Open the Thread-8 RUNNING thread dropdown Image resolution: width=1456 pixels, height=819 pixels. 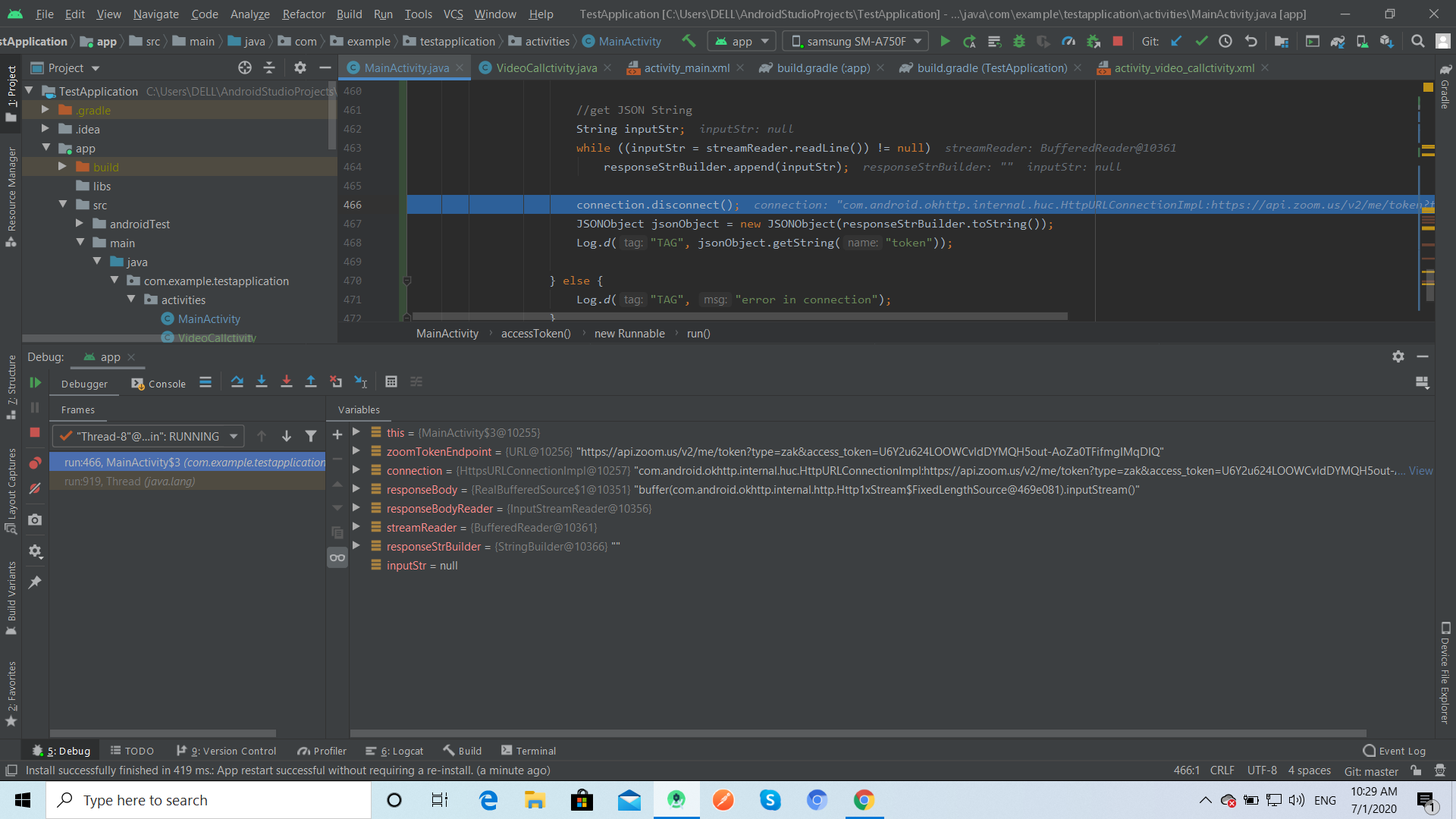(149, 436)
